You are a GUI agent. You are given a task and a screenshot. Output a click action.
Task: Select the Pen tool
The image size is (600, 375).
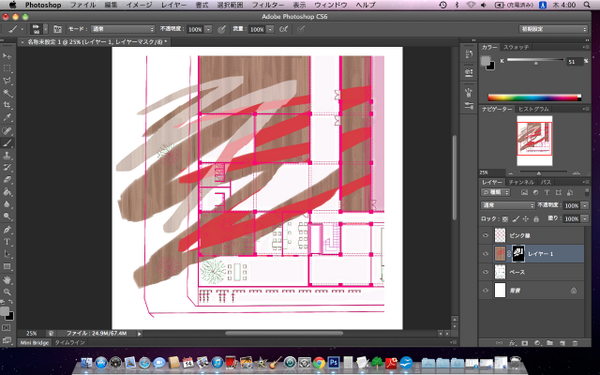click(x=7, y=230)
